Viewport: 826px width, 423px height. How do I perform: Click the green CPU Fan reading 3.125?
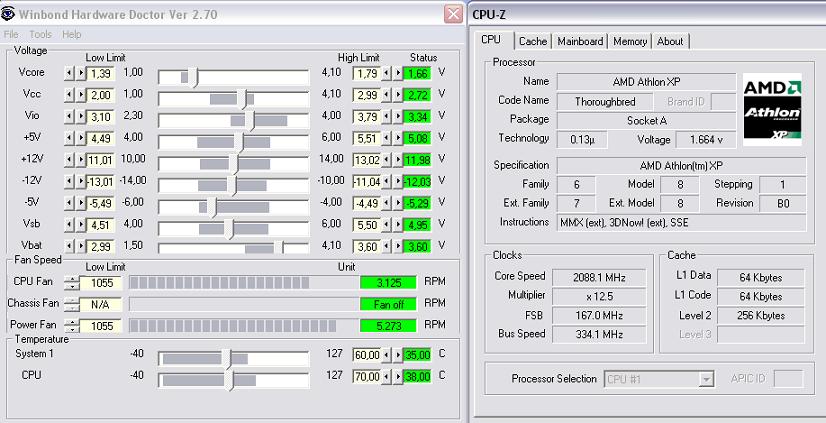coord(389,283)
